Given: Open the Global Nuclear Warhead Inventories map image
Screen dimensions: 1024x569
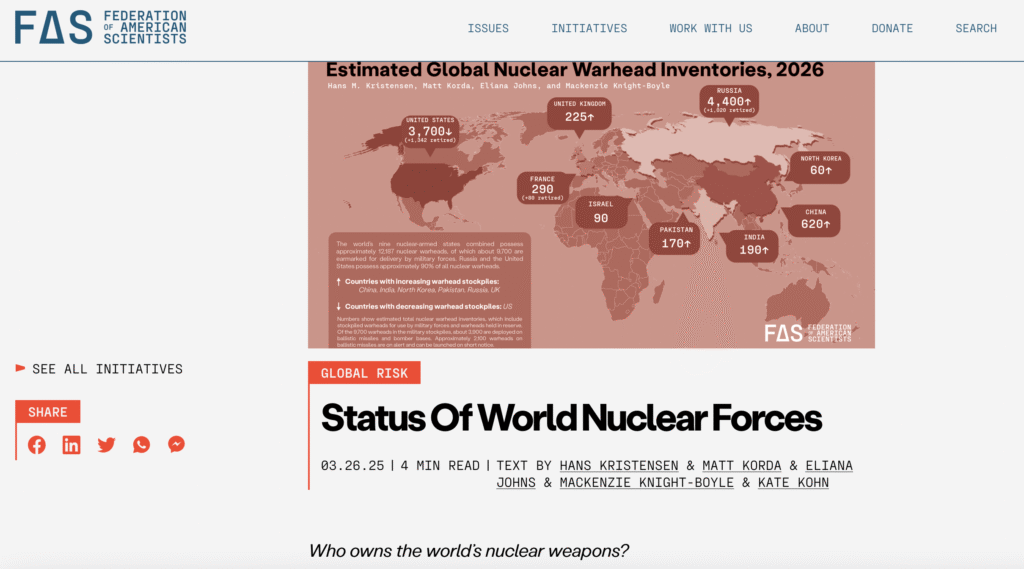Looking at the screenshot, I should coord(591,205).
